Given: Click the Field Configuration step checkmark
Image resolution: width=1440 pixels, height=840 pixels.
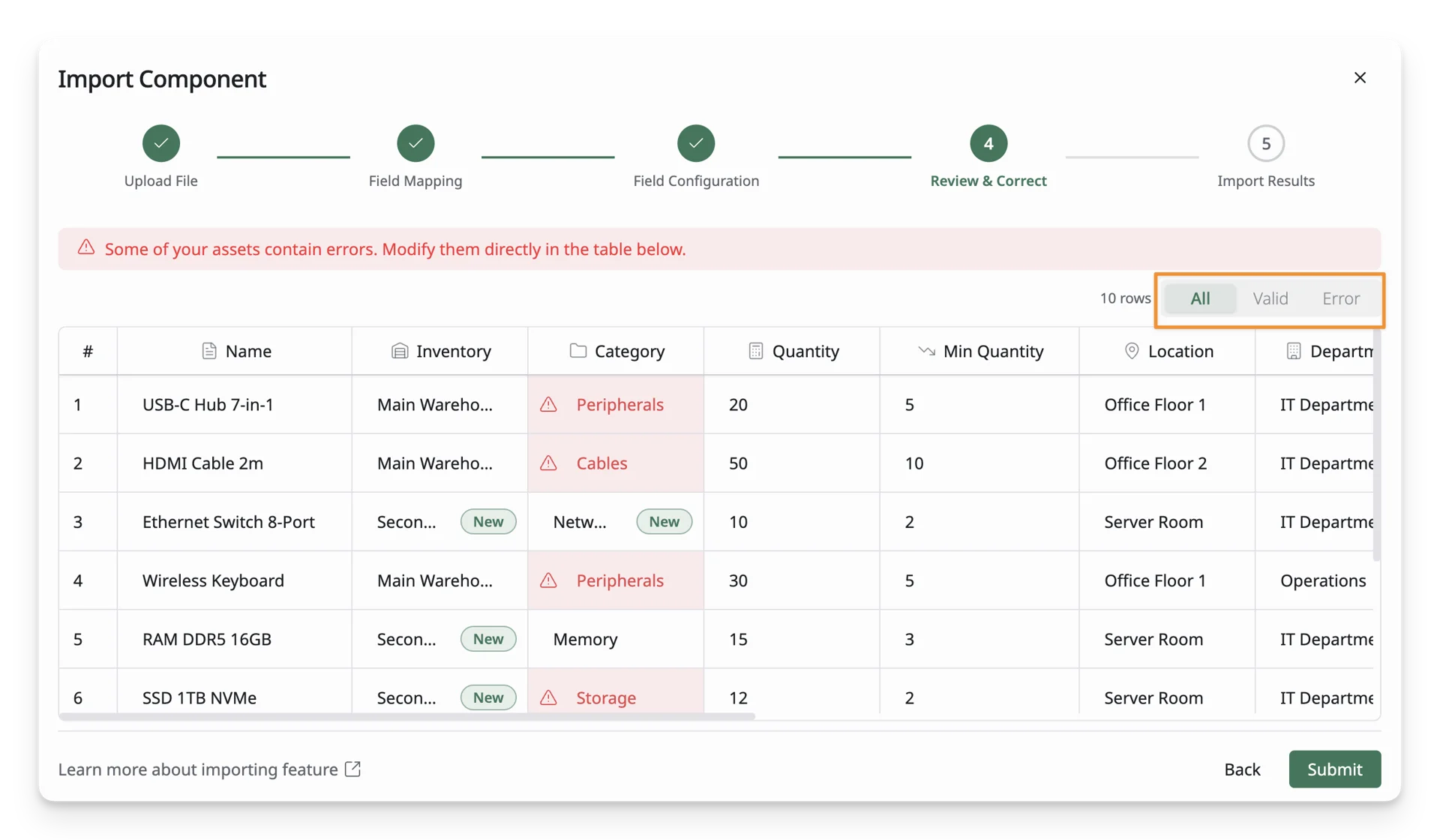Looking at the screenshot, I should pyautogui.click(x=696, y=143).
